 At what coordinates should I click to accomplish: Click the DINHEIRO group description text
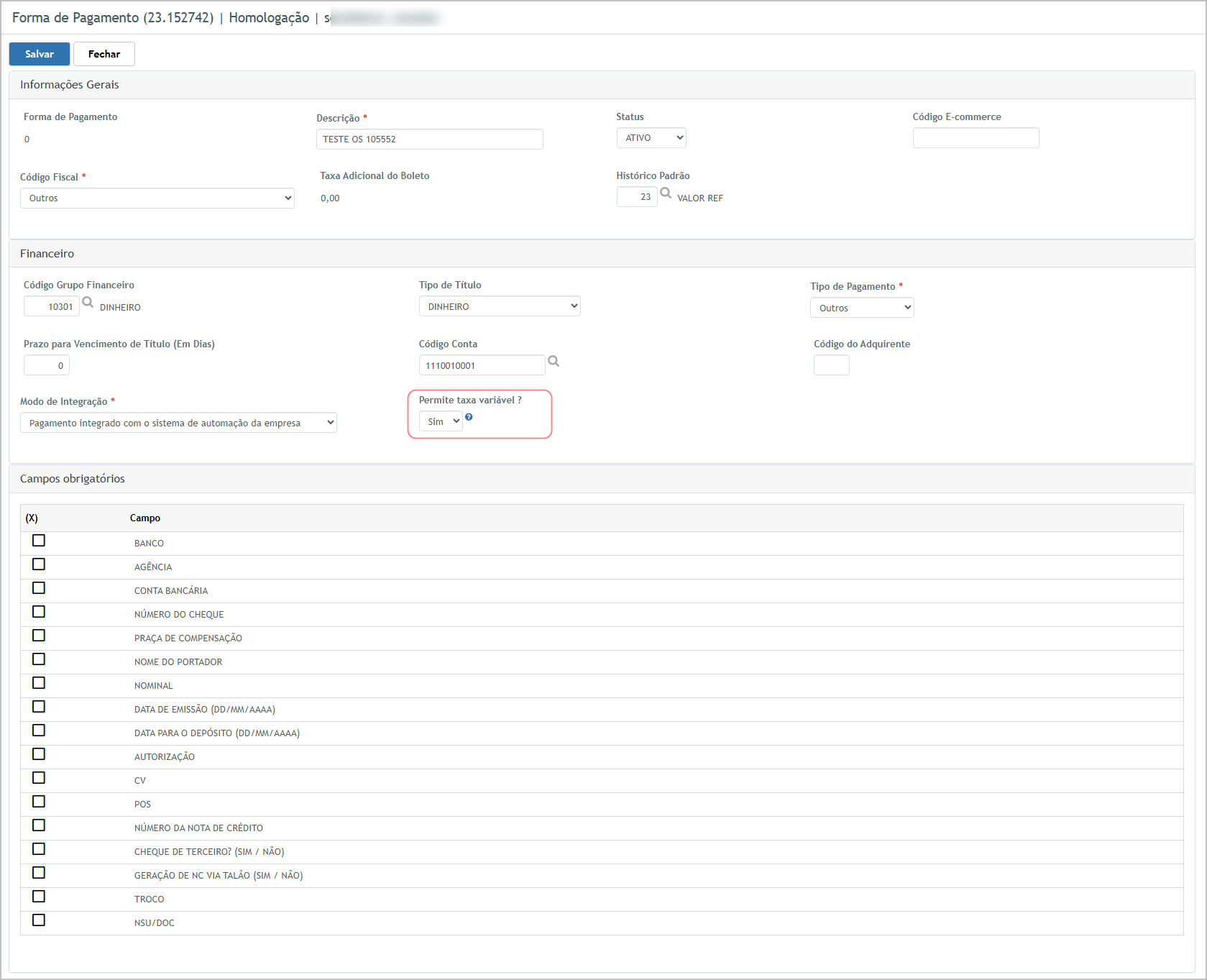(x=120, y=308)
